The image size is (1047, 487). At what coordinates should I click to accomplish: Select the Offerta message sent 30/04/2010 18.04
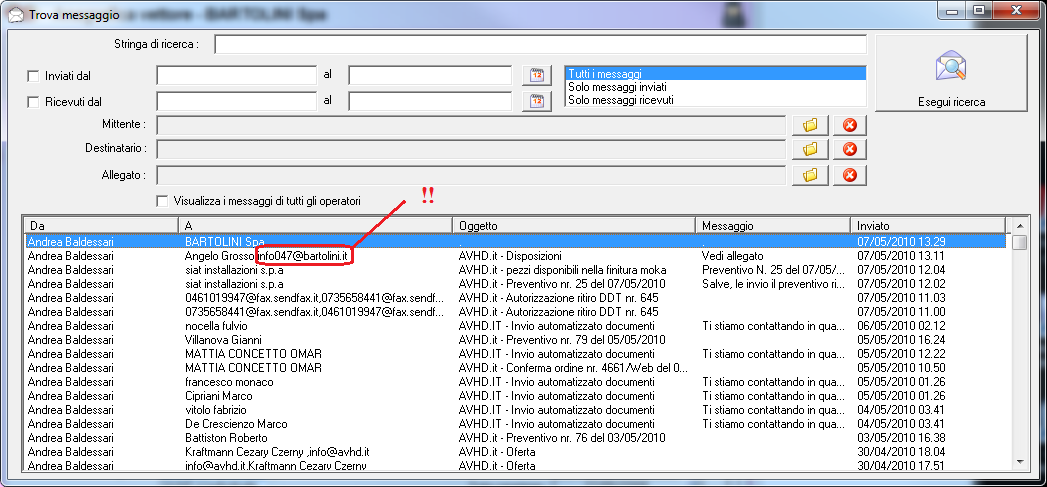515,452
